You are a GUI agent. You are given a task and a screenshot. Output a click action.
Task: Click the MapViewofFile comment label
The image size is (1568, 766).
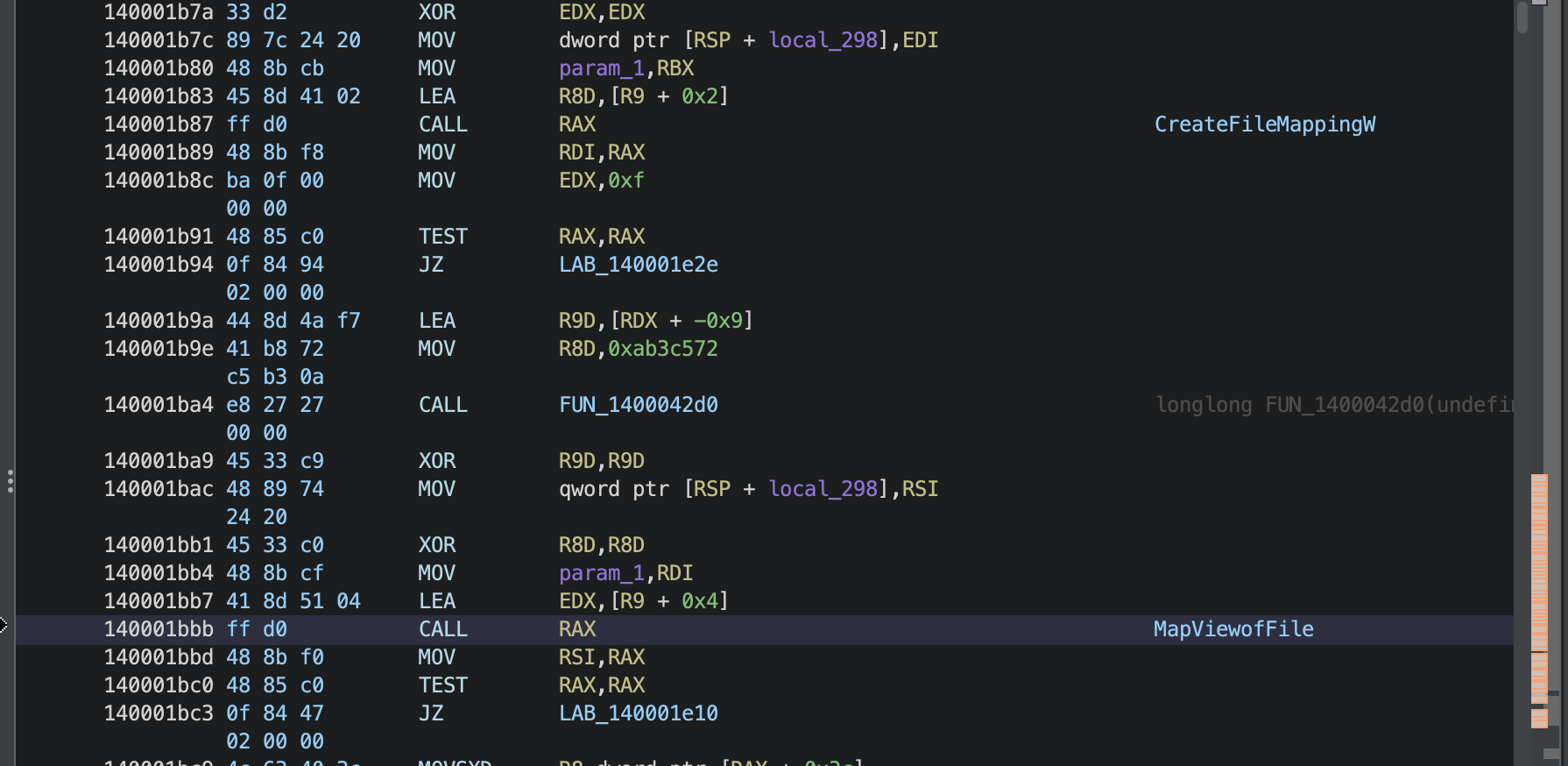(1233, 629)
